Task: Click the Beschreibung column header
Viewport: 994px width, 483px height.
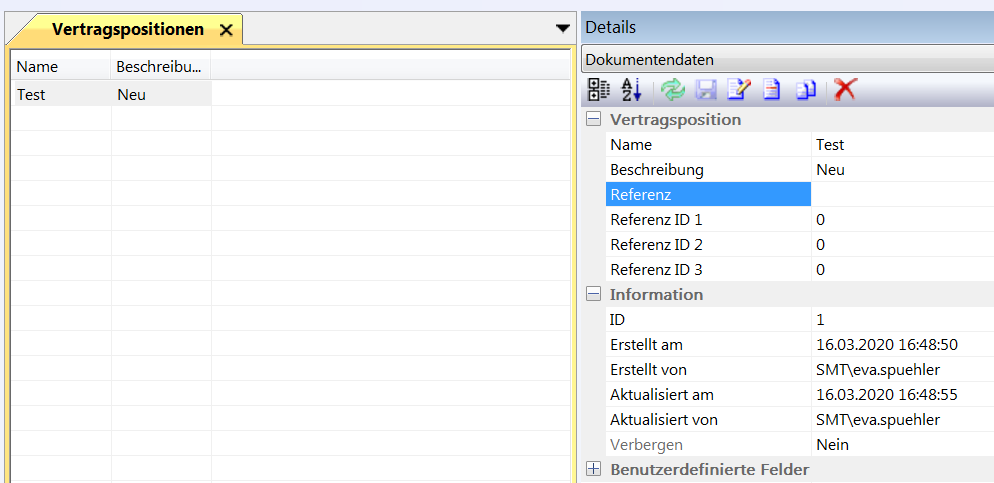Action: click(160, 67)
